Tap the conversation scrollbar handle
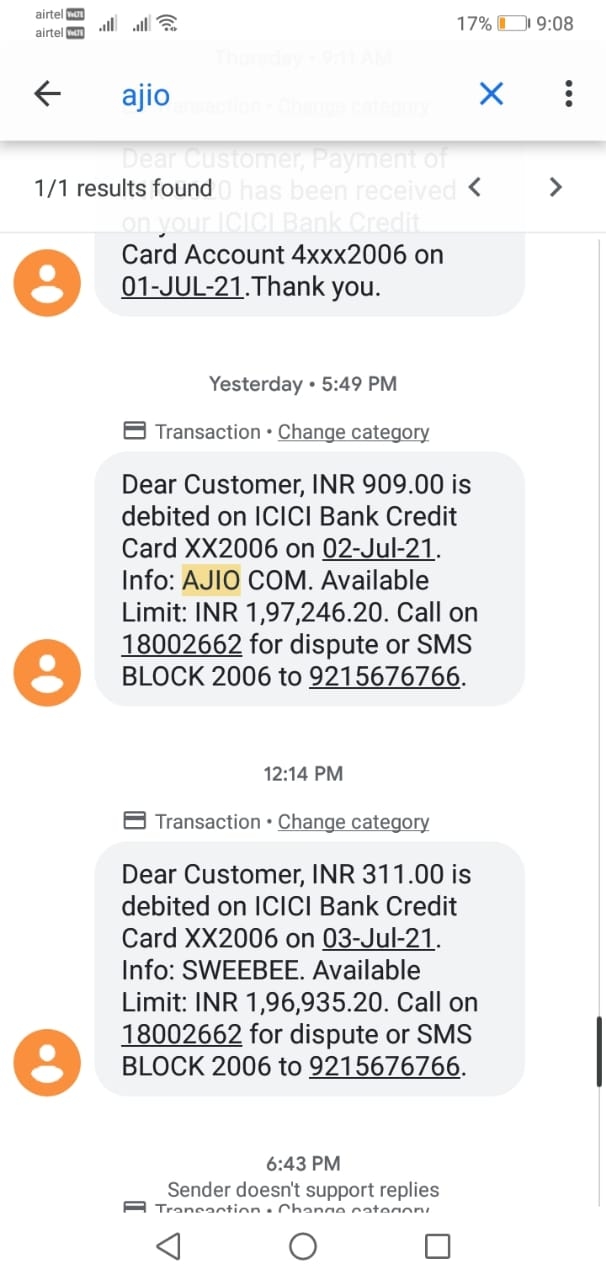This screenshot has width=606, height=1280. pos(599,1051)
